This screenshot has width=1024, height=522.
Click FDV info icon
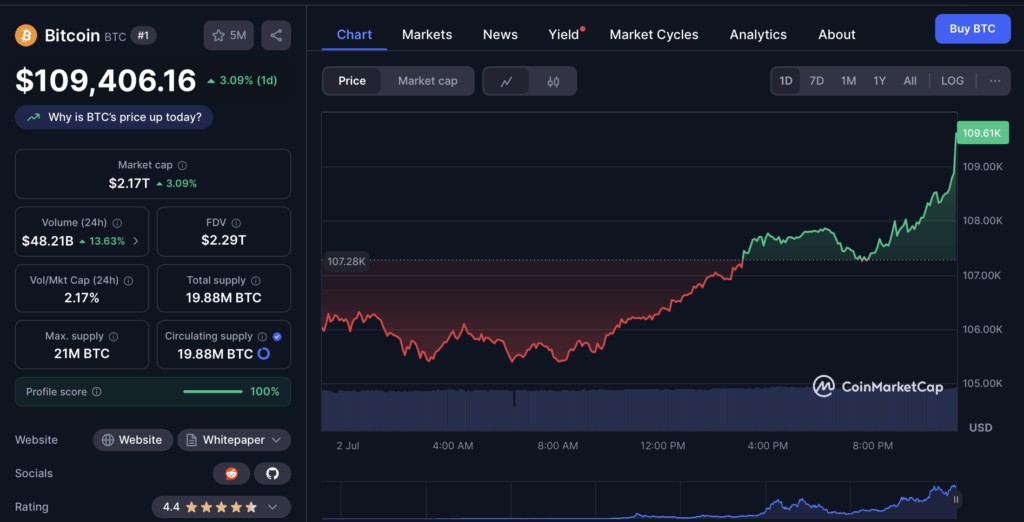pos(236,223)
